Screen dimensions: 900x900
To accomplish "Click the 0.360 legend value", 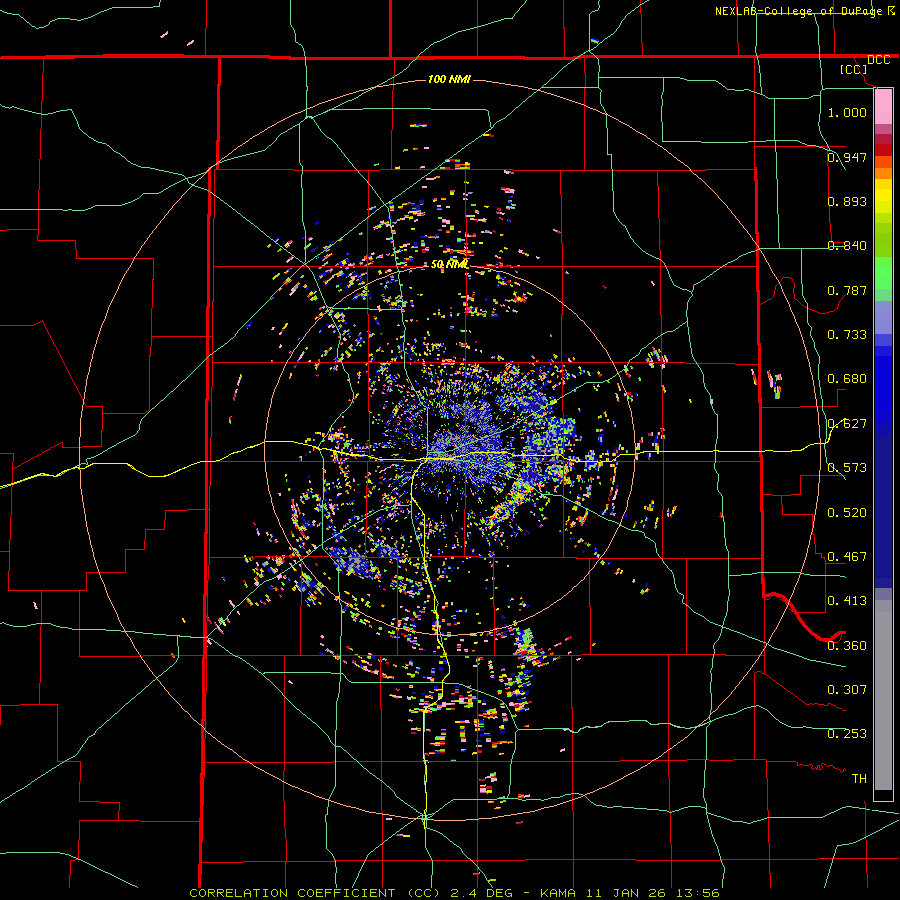I will coord(847,645).
